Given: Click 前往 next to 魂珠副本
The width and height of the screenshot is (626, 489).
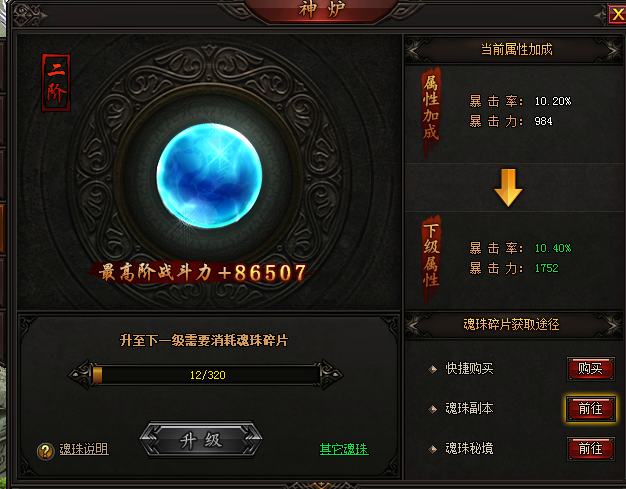Looking at the screenshot, I should [590, 409].
